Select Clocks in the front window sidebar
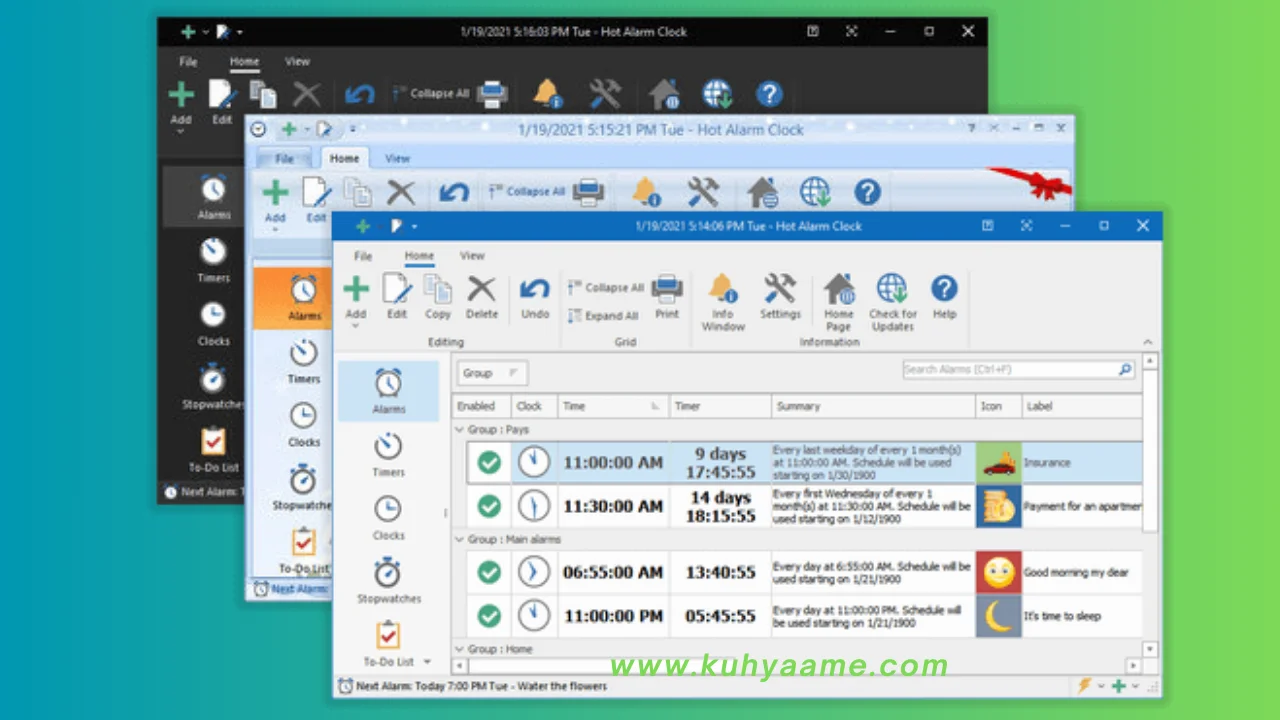This screenshot has width=1280, height=720. pos(388,517)
